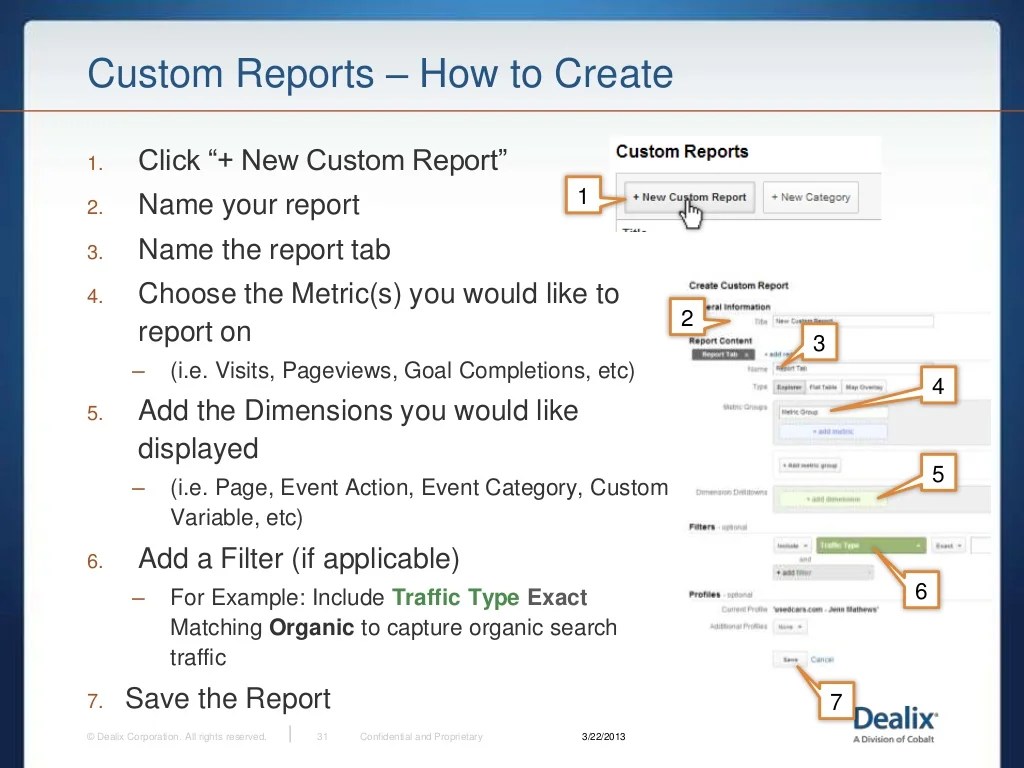The width and height of the screenshot is (1024, 768).
Task: Click the New Custom Report title input field
Action: click(855, 321)
